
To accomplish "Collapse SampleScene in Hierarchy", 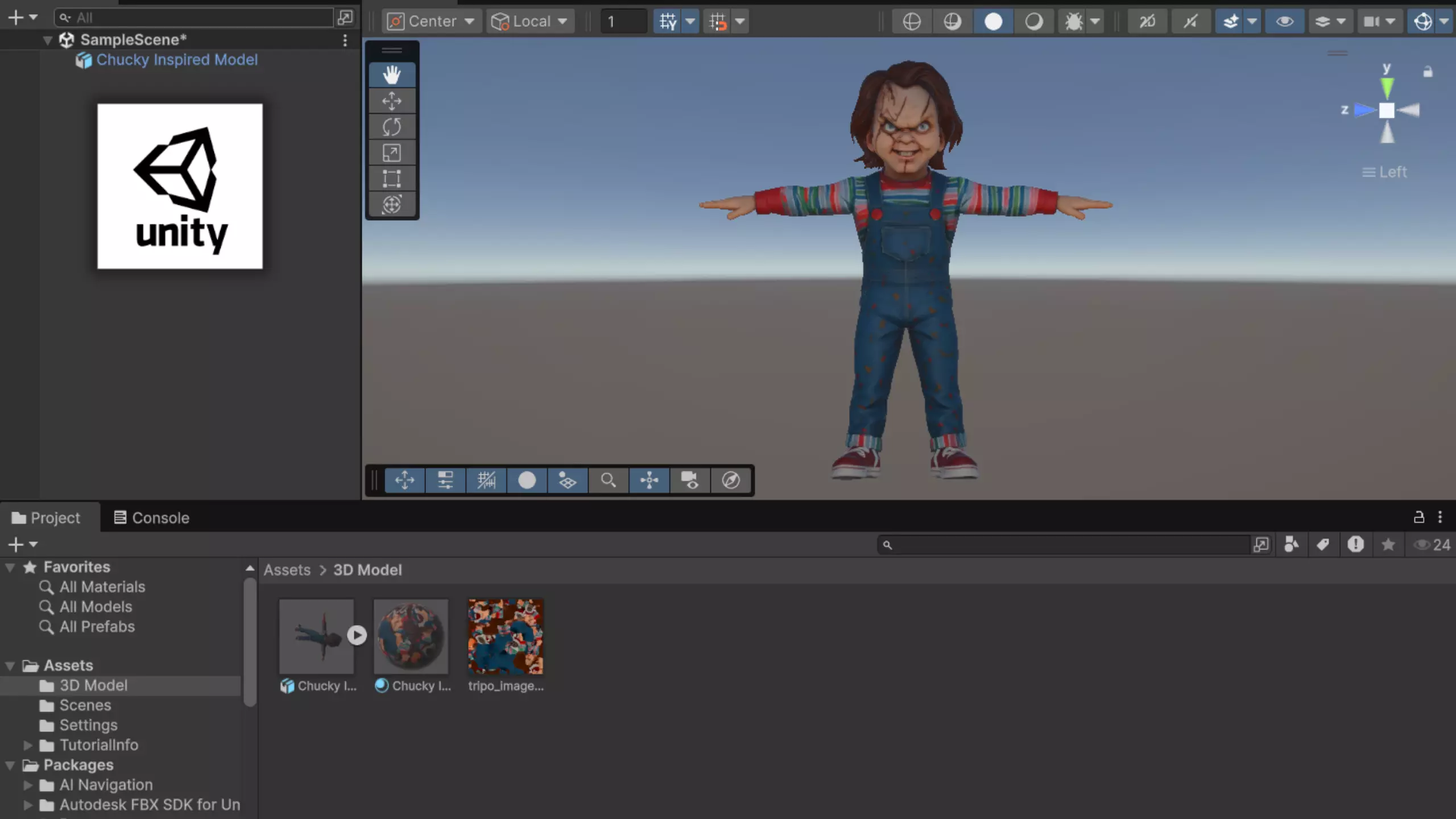I will [48, 40].
